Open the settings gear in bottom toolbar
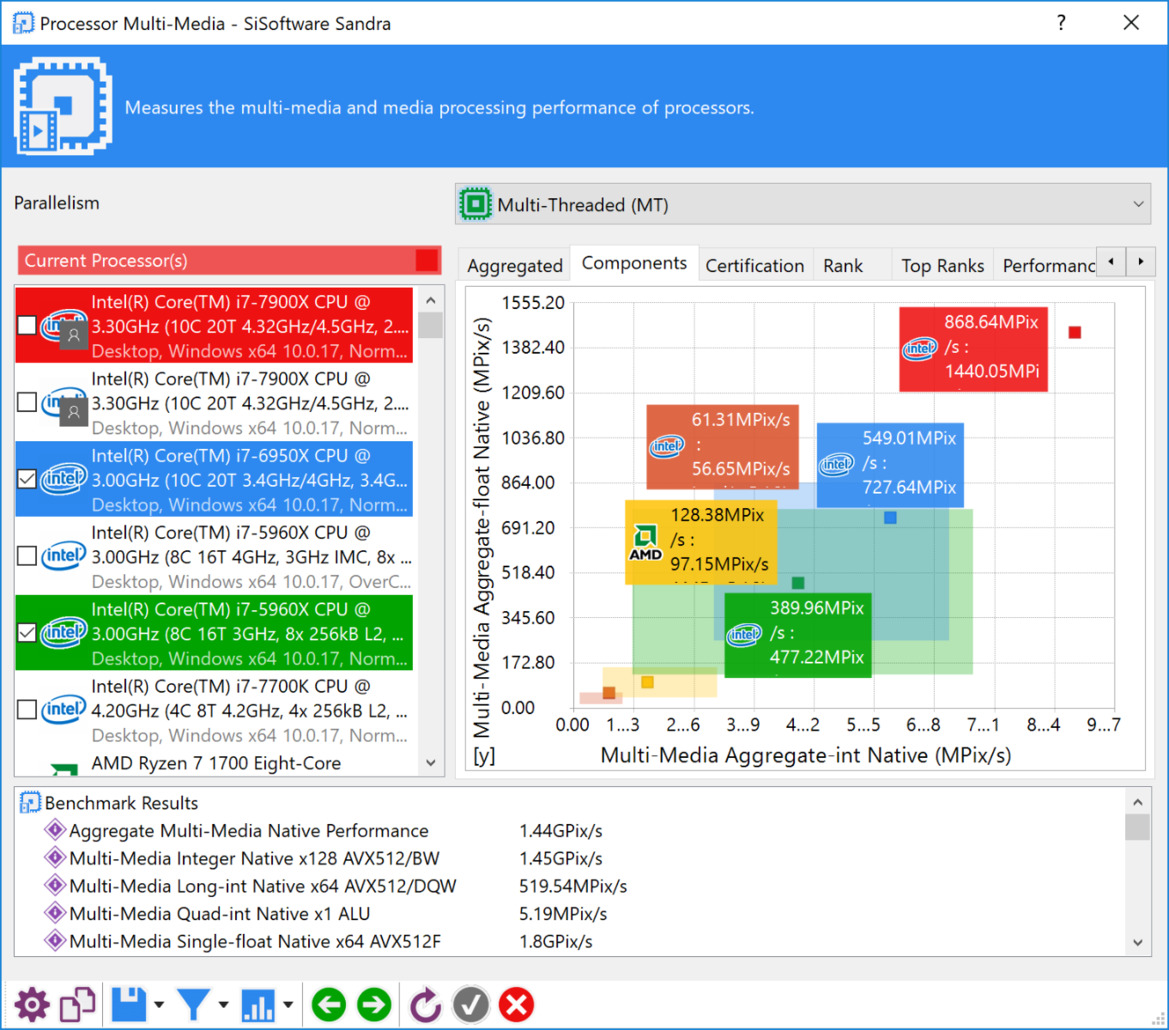Viewport: 1169px width, 1030px height. point(31,1005)
